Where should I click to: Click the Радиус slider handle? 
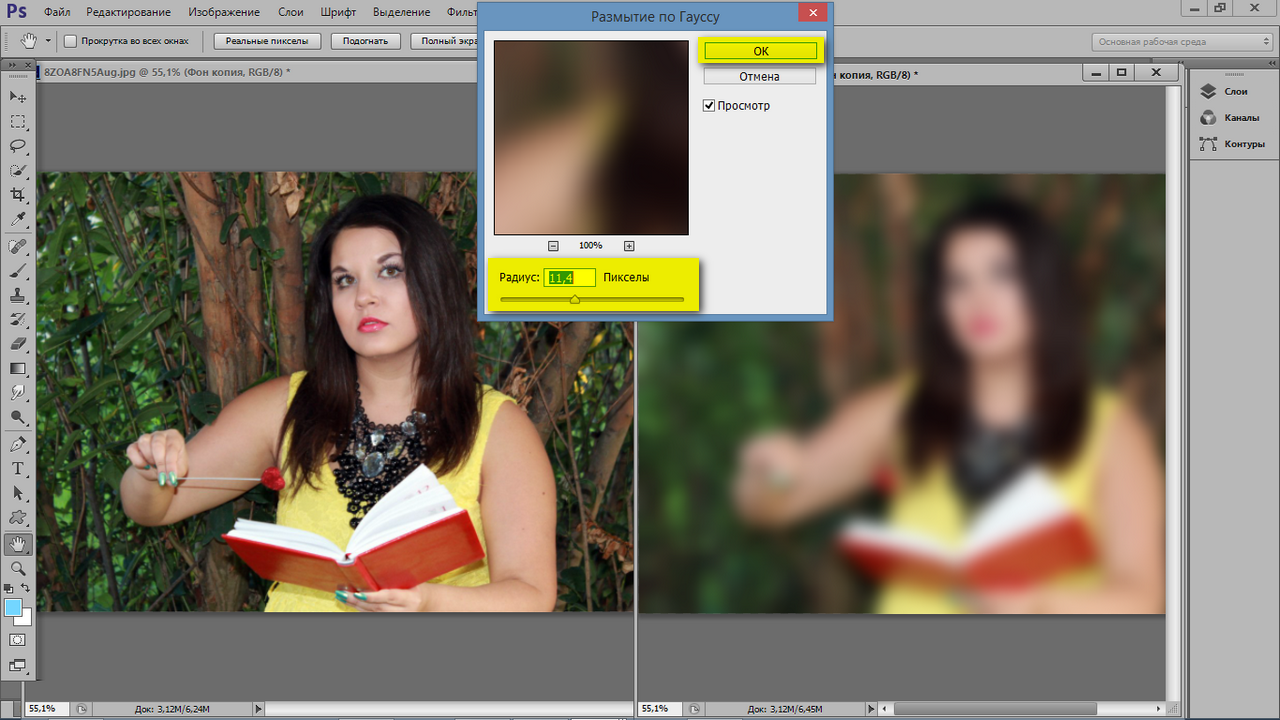click(x=574, y=299)
